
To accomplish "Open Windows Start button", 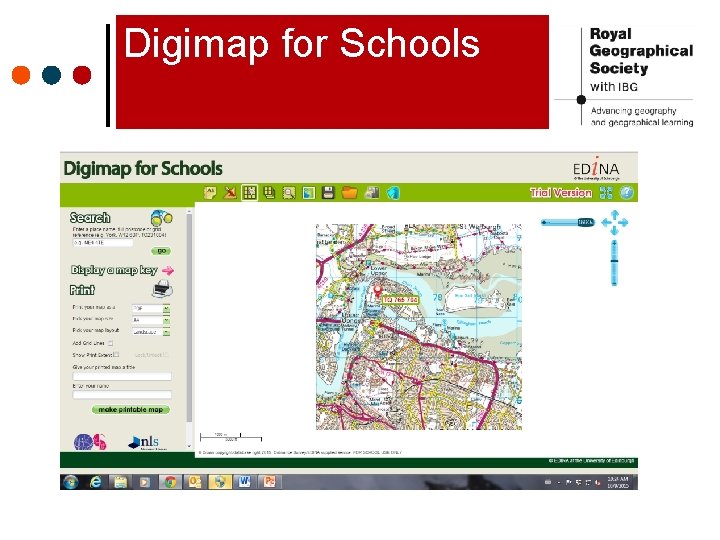I will point(71,482).
